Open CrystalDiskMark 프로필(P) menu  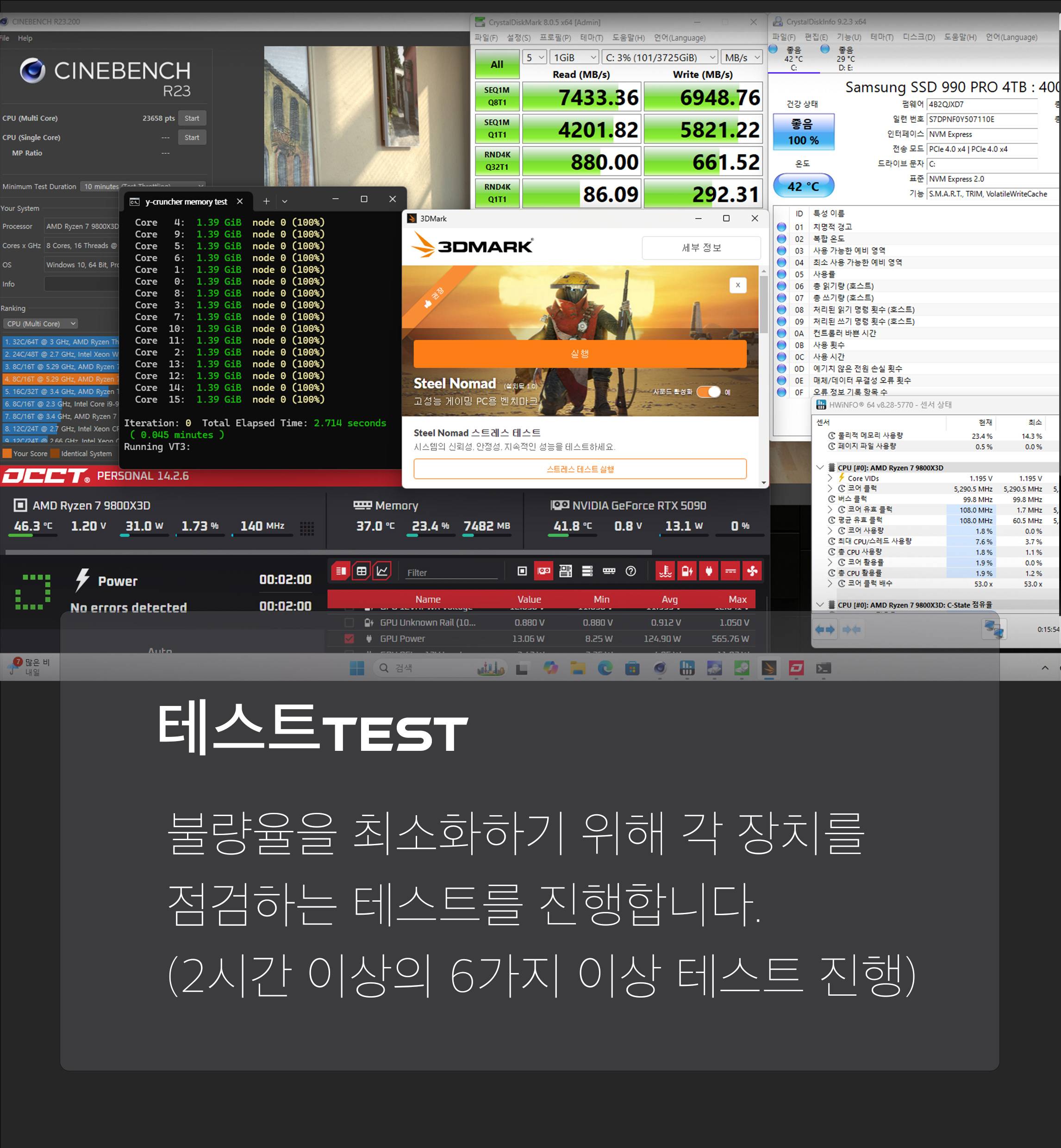(x=555, y=38)
